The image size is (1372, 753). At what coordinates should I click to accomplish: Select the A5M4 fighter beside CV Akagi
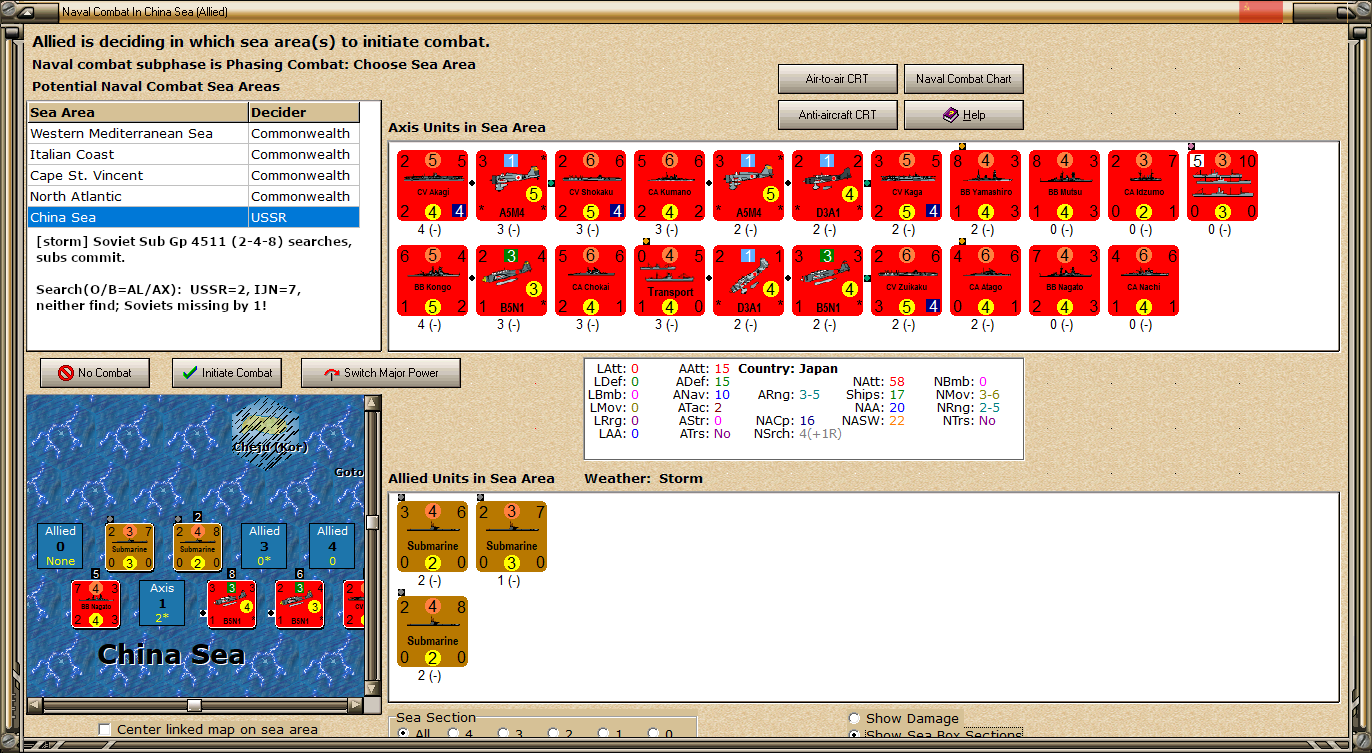pyautogui.click(x=512, y=186)
